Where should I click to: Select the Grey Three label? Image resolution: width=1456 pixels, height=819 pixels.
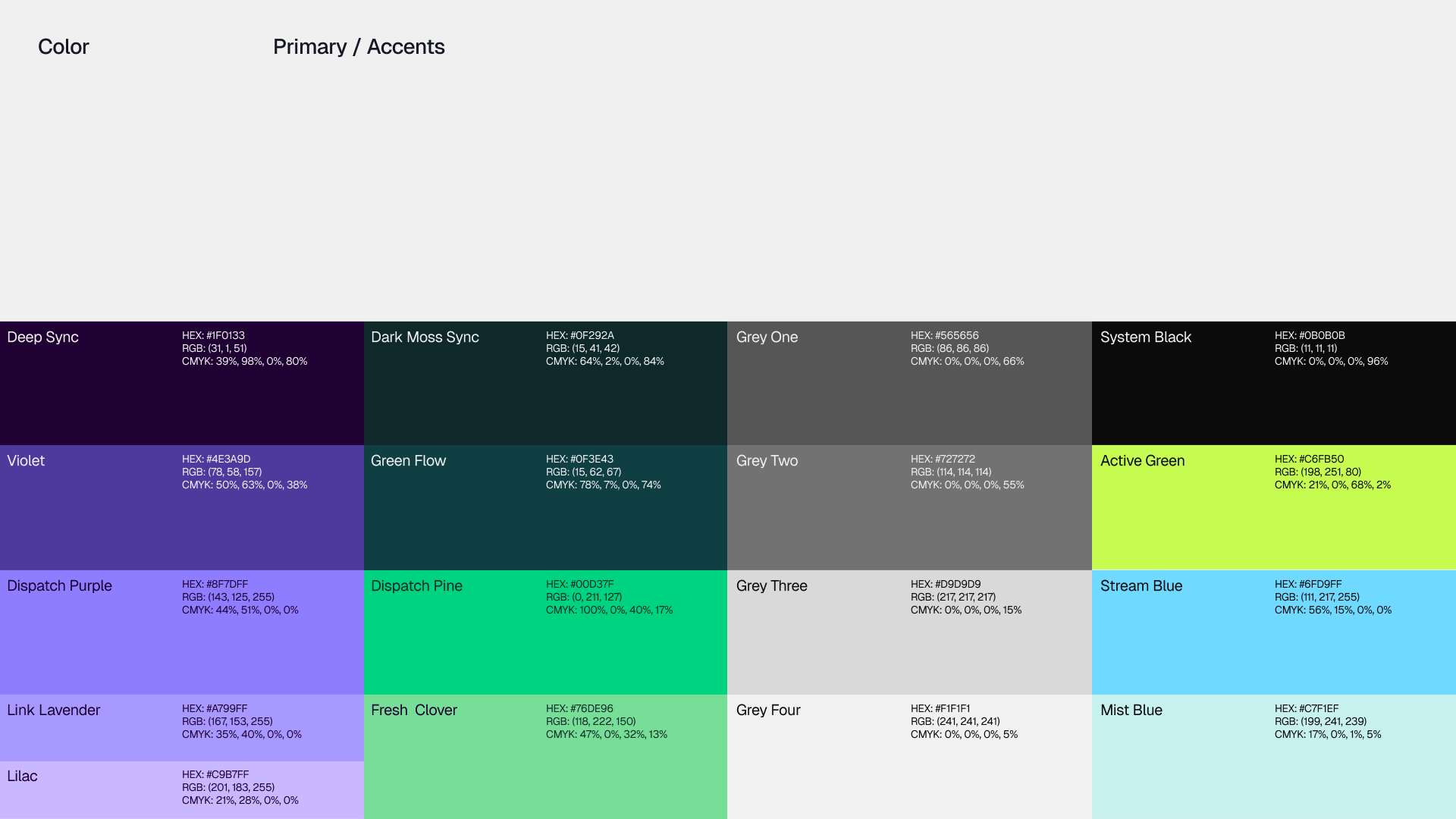click(x=771, y=586)
